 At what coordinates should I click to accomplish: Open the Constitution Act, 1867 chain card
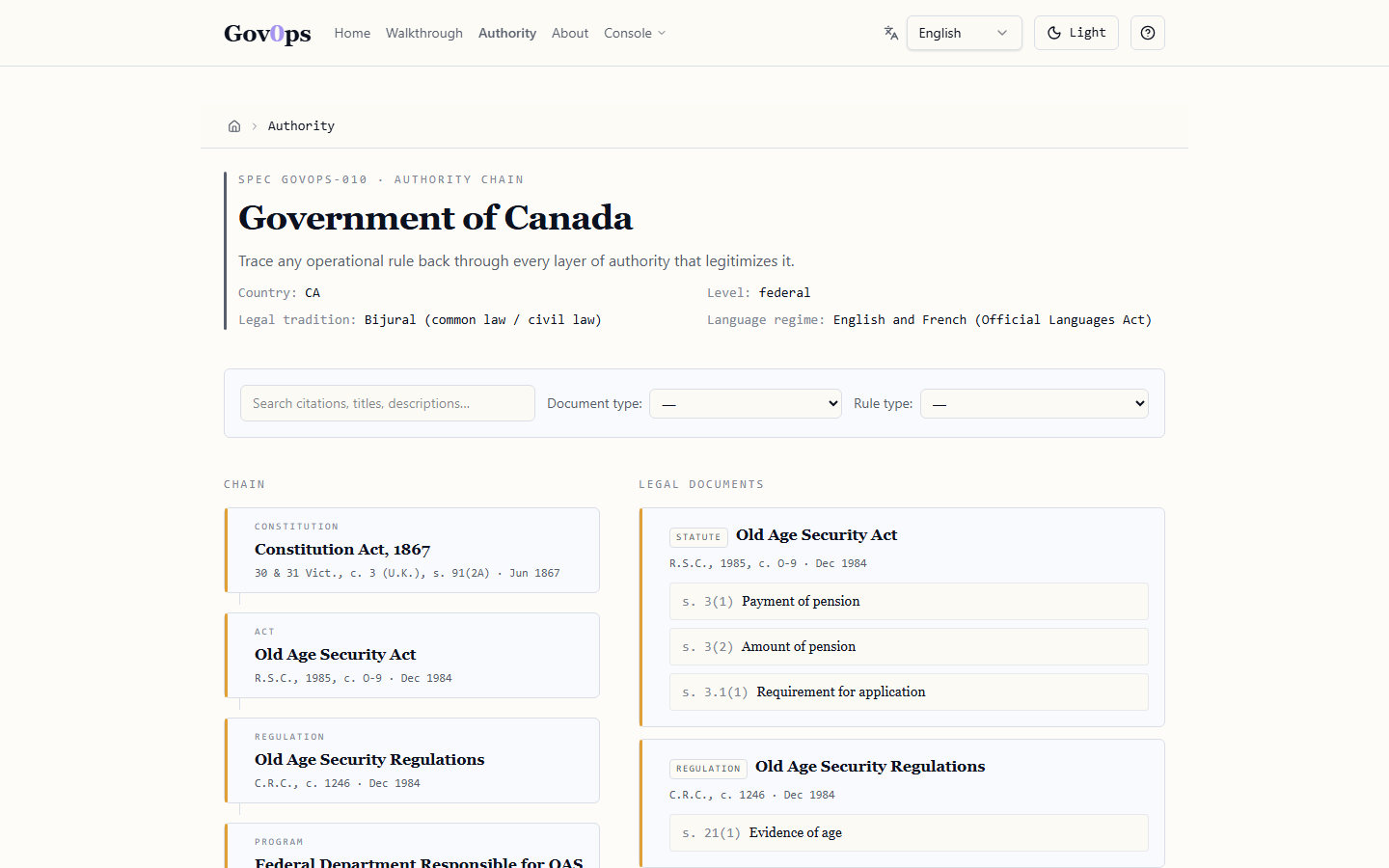coord(412,551)
